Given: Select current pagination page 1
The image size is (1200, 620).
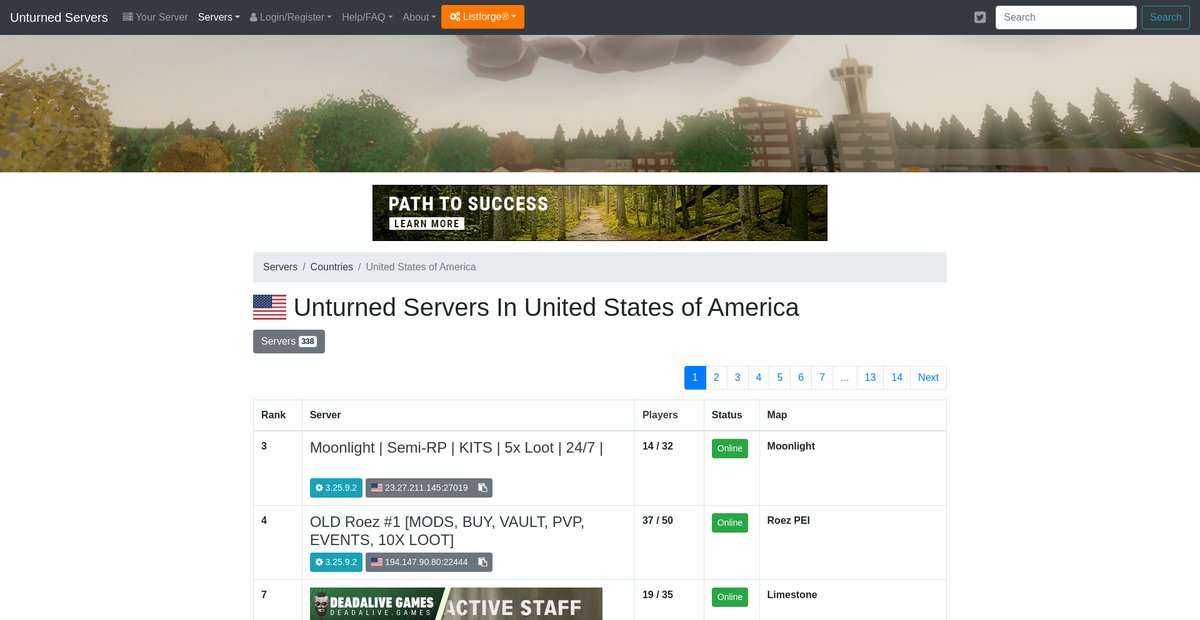Looking at the screenshot, I should pos(695,377).
